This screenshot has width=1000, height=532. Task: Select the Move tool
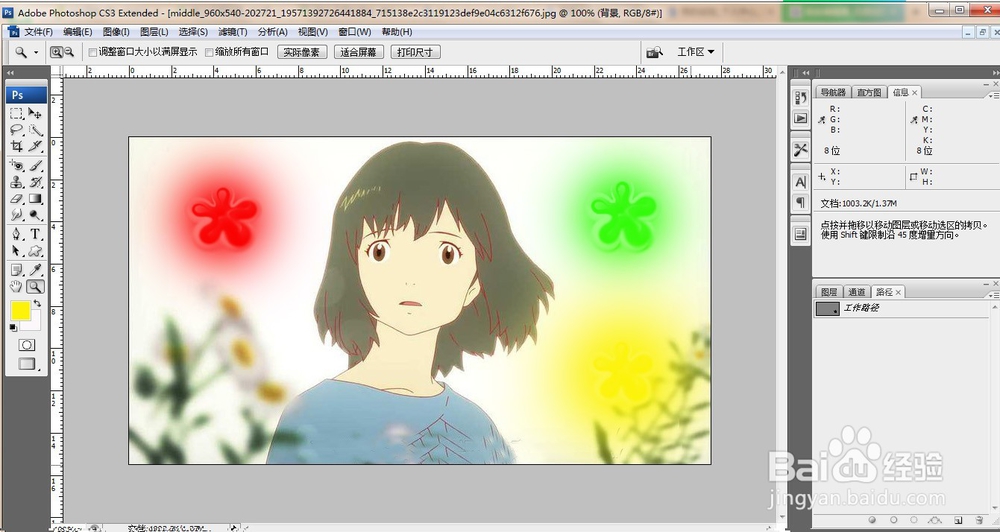tap(35, 114)
